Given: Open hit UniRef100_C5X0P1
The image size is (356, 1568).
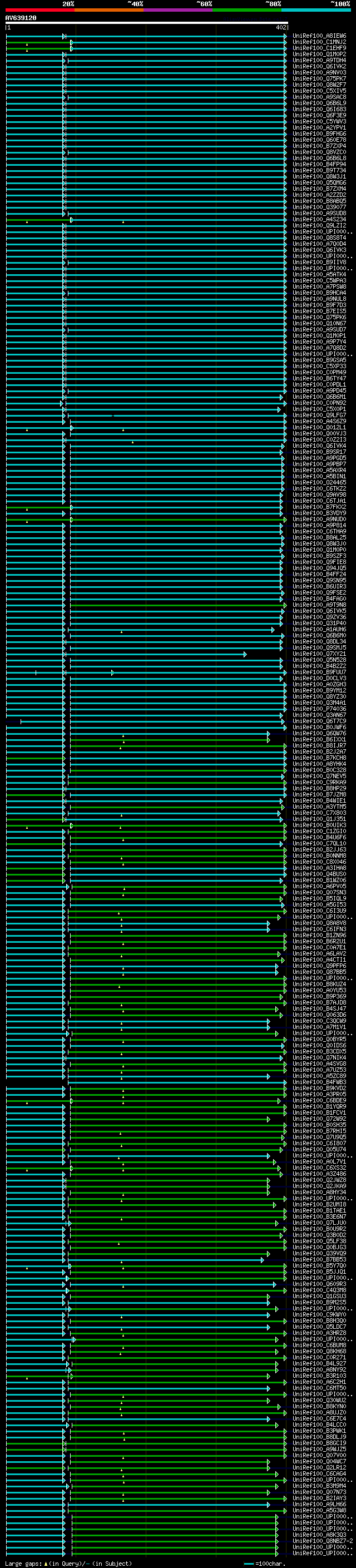Looking at the screenshot, I should pos(319,409).
